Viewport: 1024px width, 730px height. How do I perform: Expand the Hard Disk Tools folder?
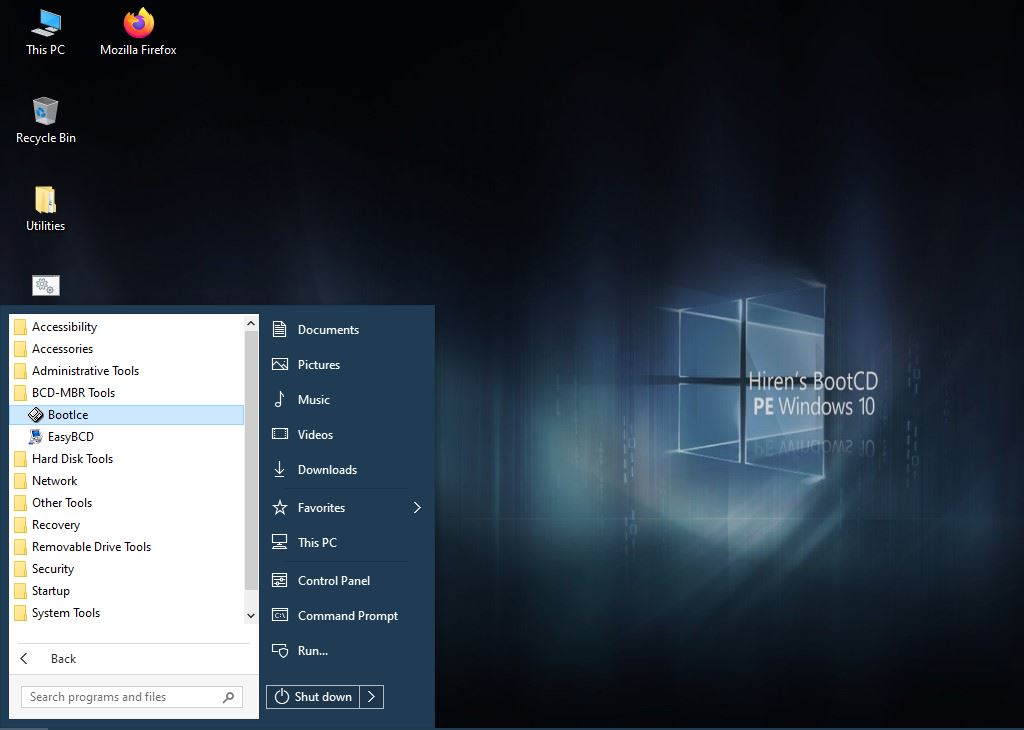click(x=72, y=459)
